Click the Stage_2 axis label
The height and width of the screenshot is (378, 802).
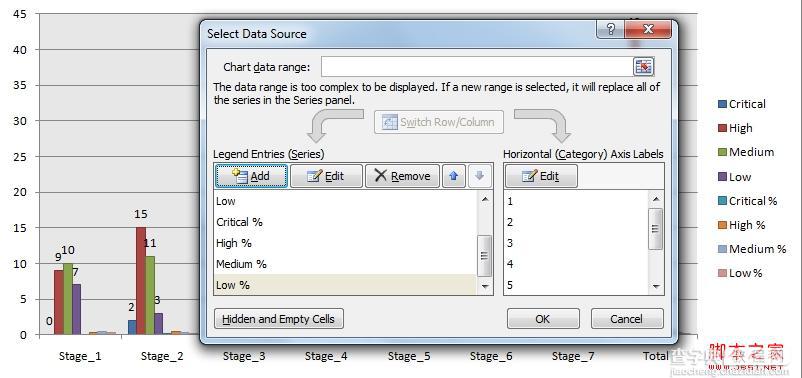point(162,356)
